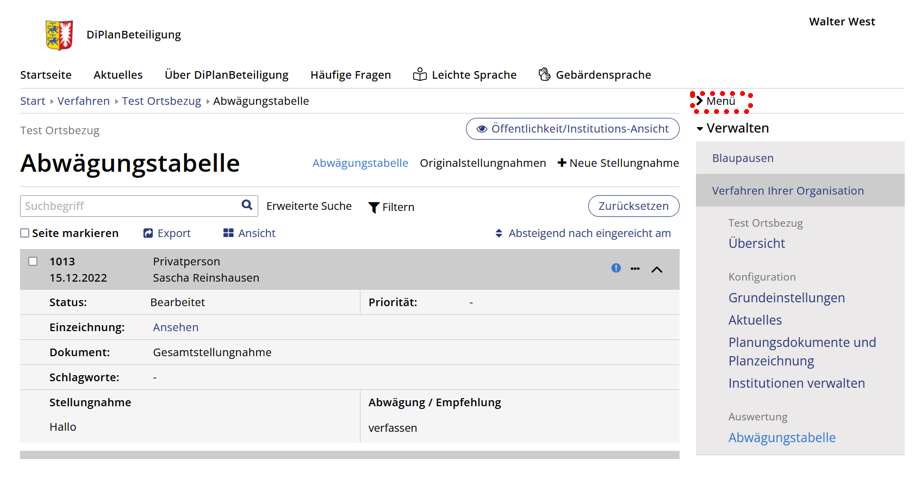Open Häufige Fragen in the navigation

[x=350, y=75]
